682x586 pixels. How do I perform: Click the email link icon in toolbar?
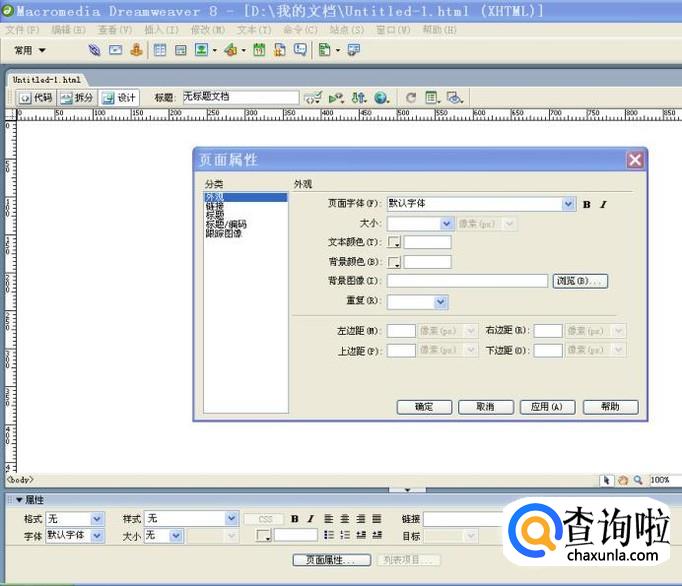tap(115, 50)
